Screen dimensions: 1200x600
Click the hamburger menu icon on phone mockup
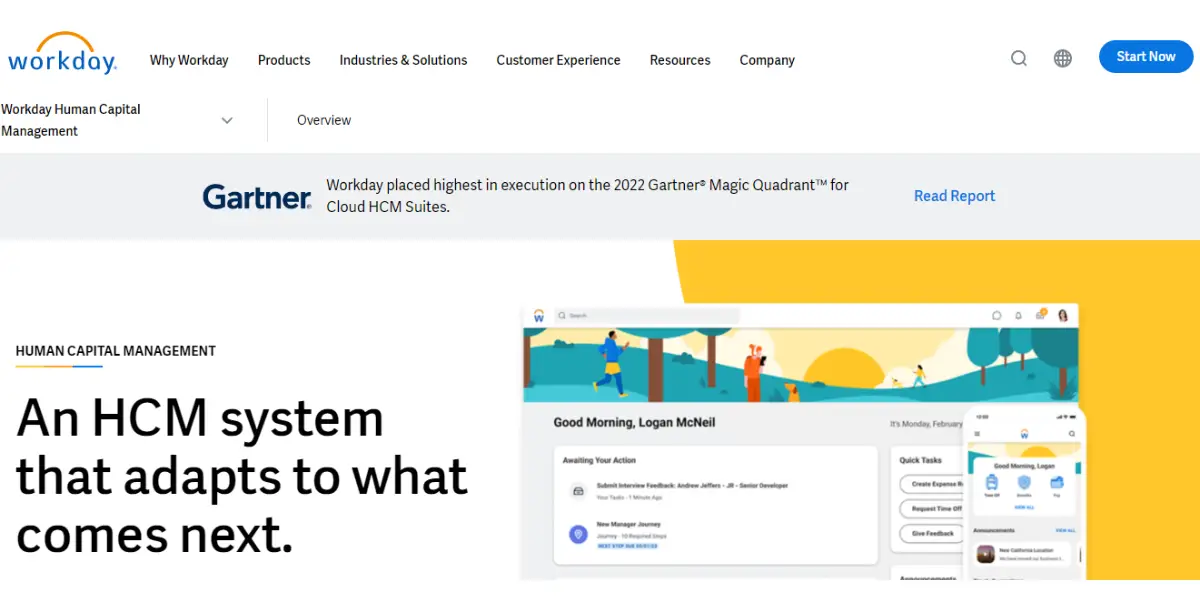977,434
